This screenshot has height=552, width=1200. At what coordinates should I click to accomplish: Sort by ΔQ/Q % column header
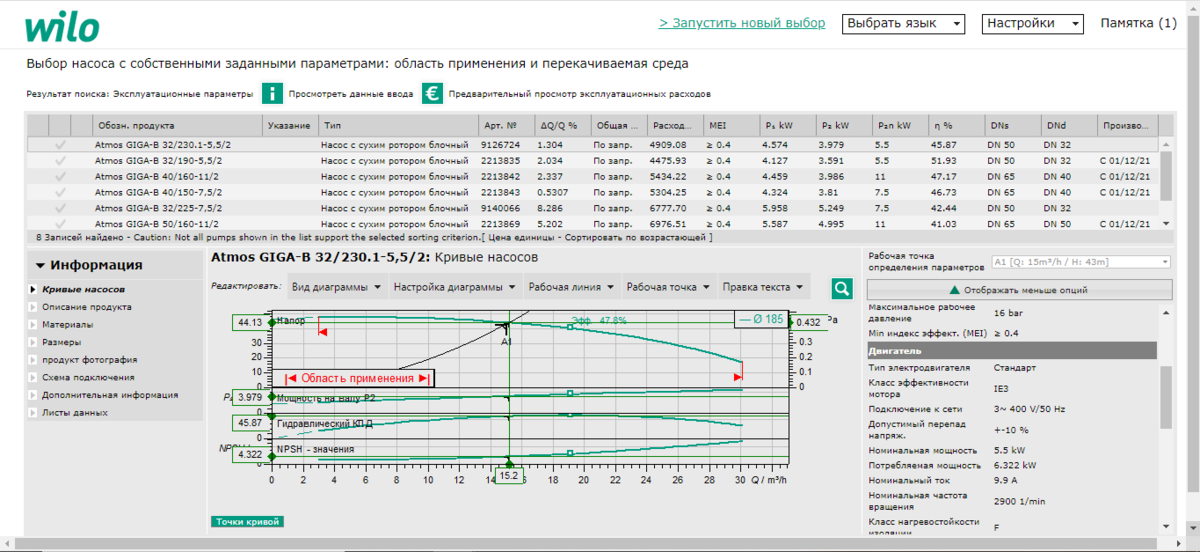click(563, 126)
